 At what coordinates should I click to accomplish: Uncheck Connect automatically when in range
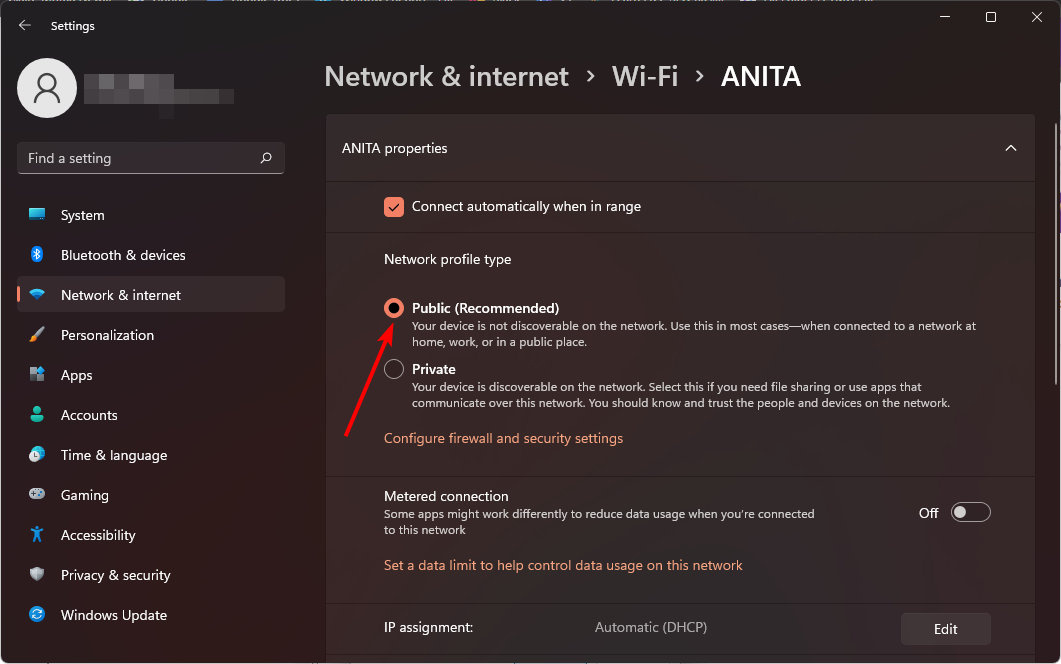pyautogui.click(x=394, y=207)
